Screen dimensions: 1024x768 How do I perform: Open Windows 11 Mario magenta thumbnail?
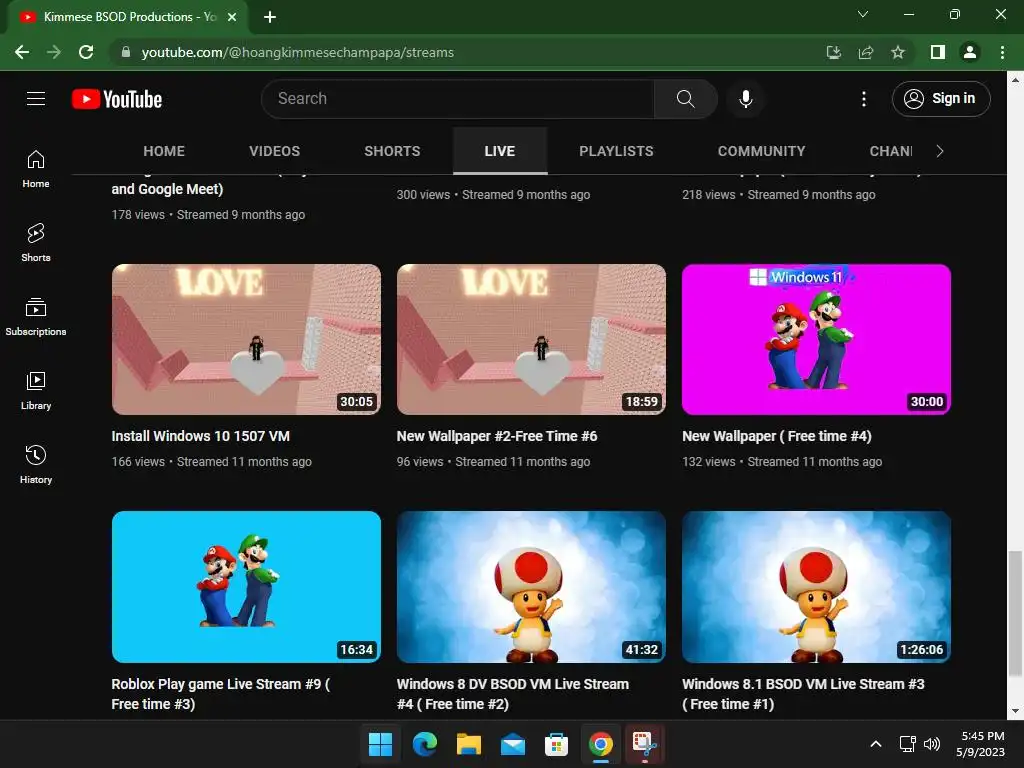coord(816,339)
